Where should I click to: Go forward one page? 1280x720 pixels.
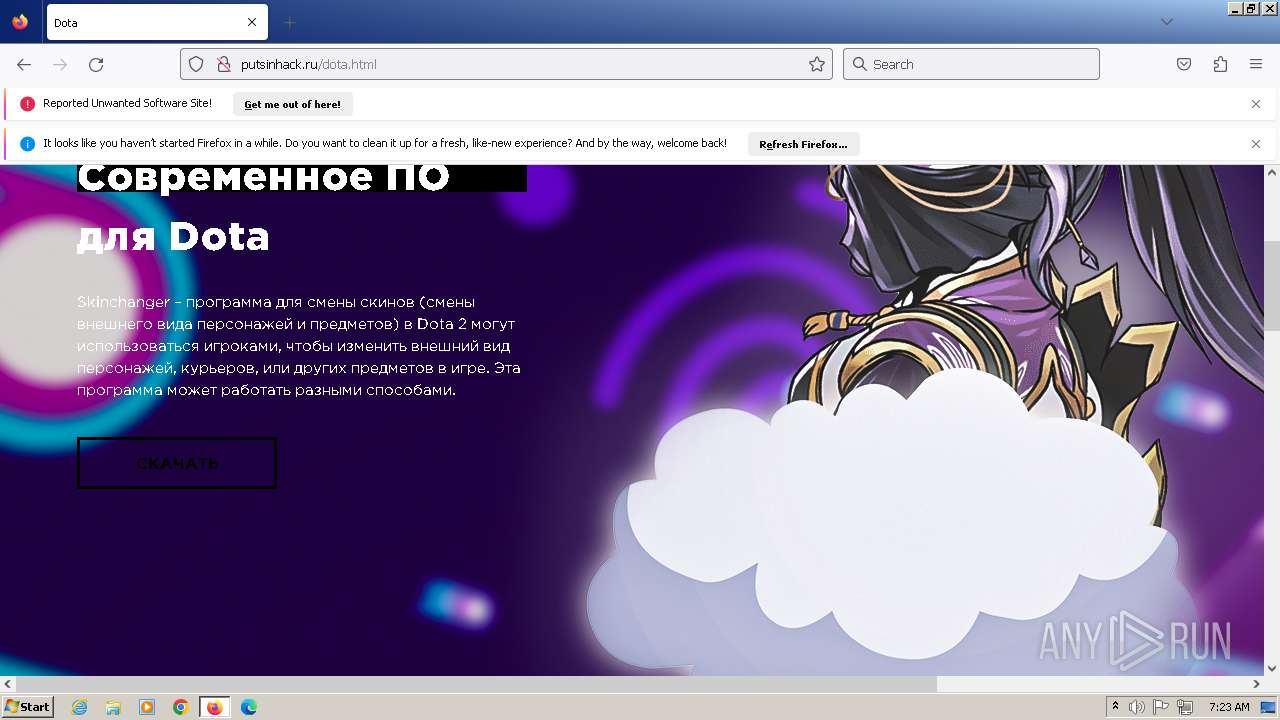(60, 64)
